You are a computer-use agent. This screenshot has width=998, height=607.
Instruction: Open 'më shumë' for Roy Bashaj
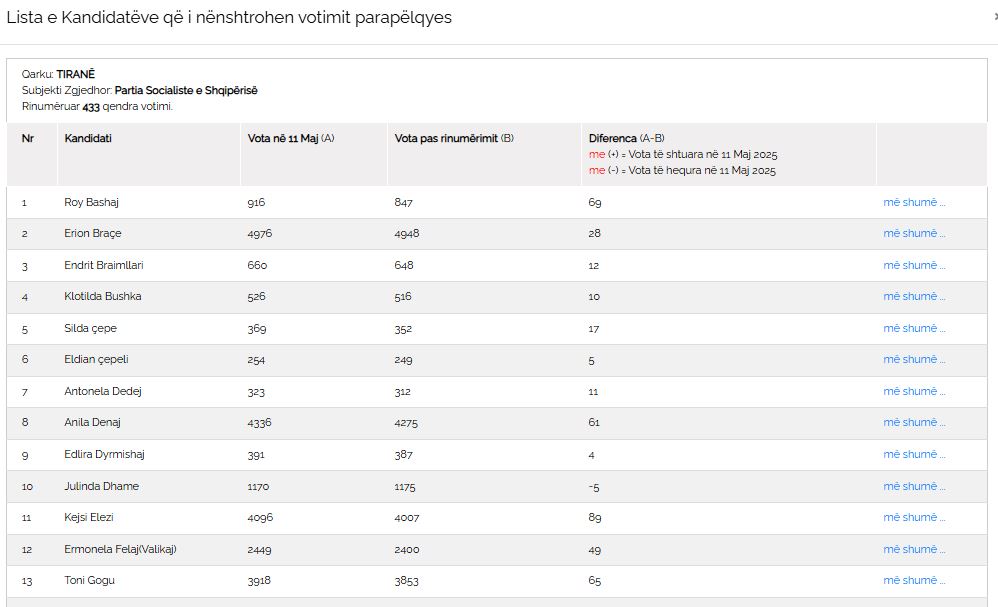coord(913,202)
